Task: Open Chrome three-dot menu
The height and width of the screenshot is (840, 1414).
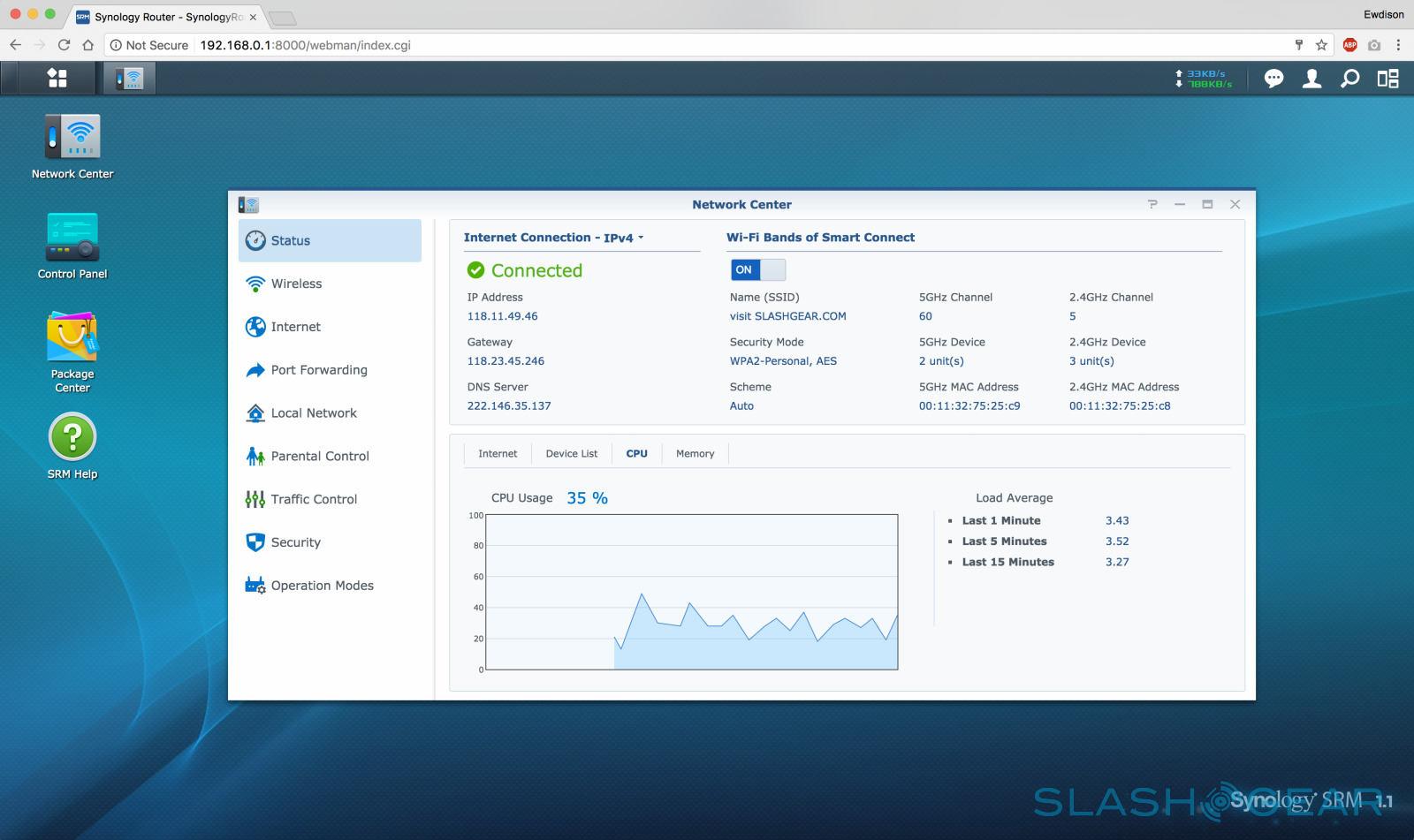Action: tap(1398, 45)
